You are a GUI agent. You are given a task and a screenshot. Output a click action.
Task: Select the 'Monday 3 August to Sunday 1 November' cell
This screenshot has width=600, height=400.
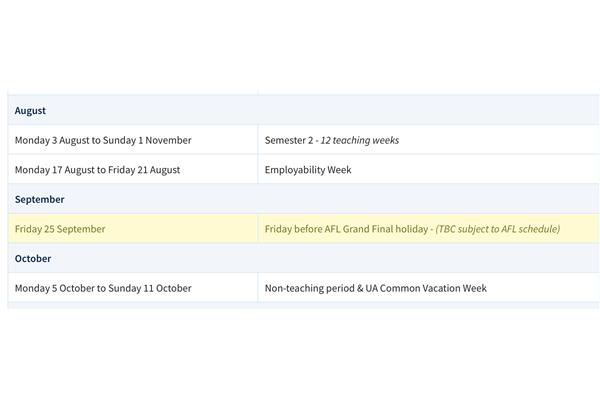point(133,140)
